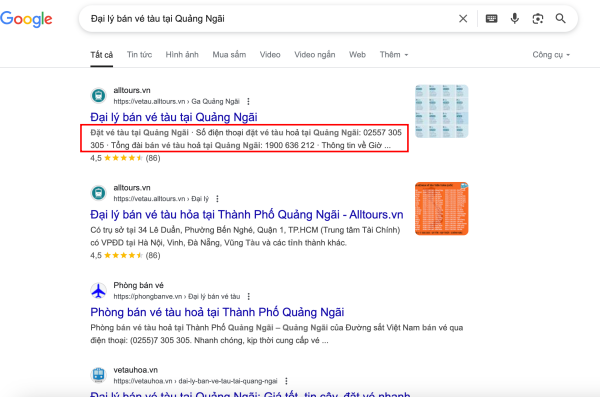Select the Tất cả tab

(101, 55)
